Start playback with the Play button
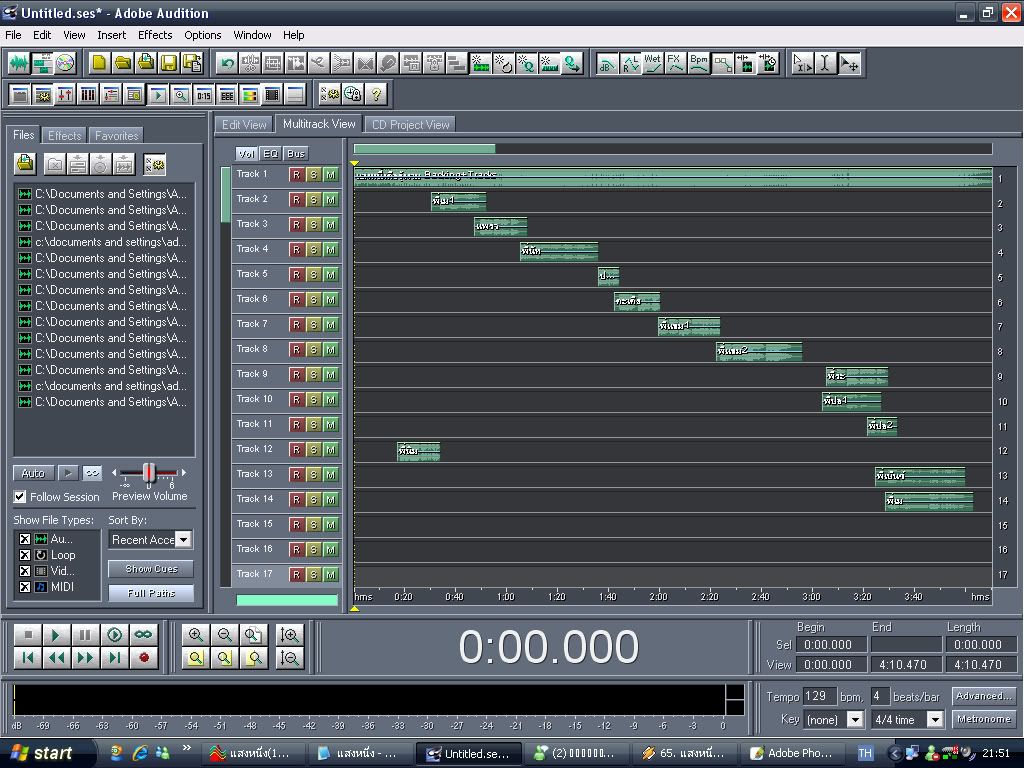1024x768 pixels. tap(56, 635)
